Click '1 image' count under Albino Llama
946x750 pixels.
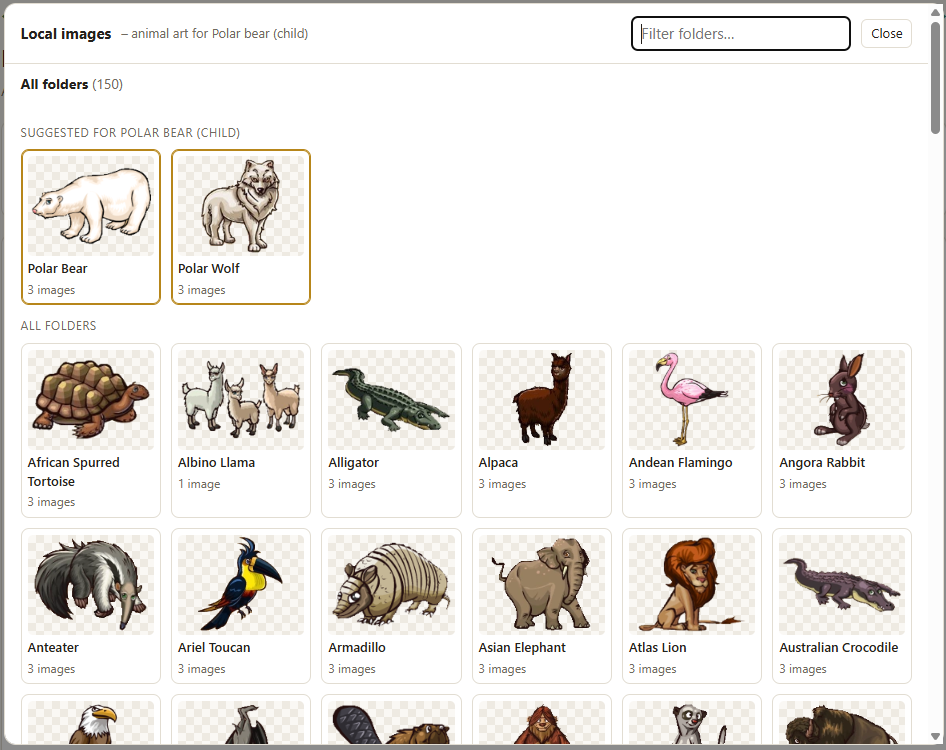tap(199, 484)
